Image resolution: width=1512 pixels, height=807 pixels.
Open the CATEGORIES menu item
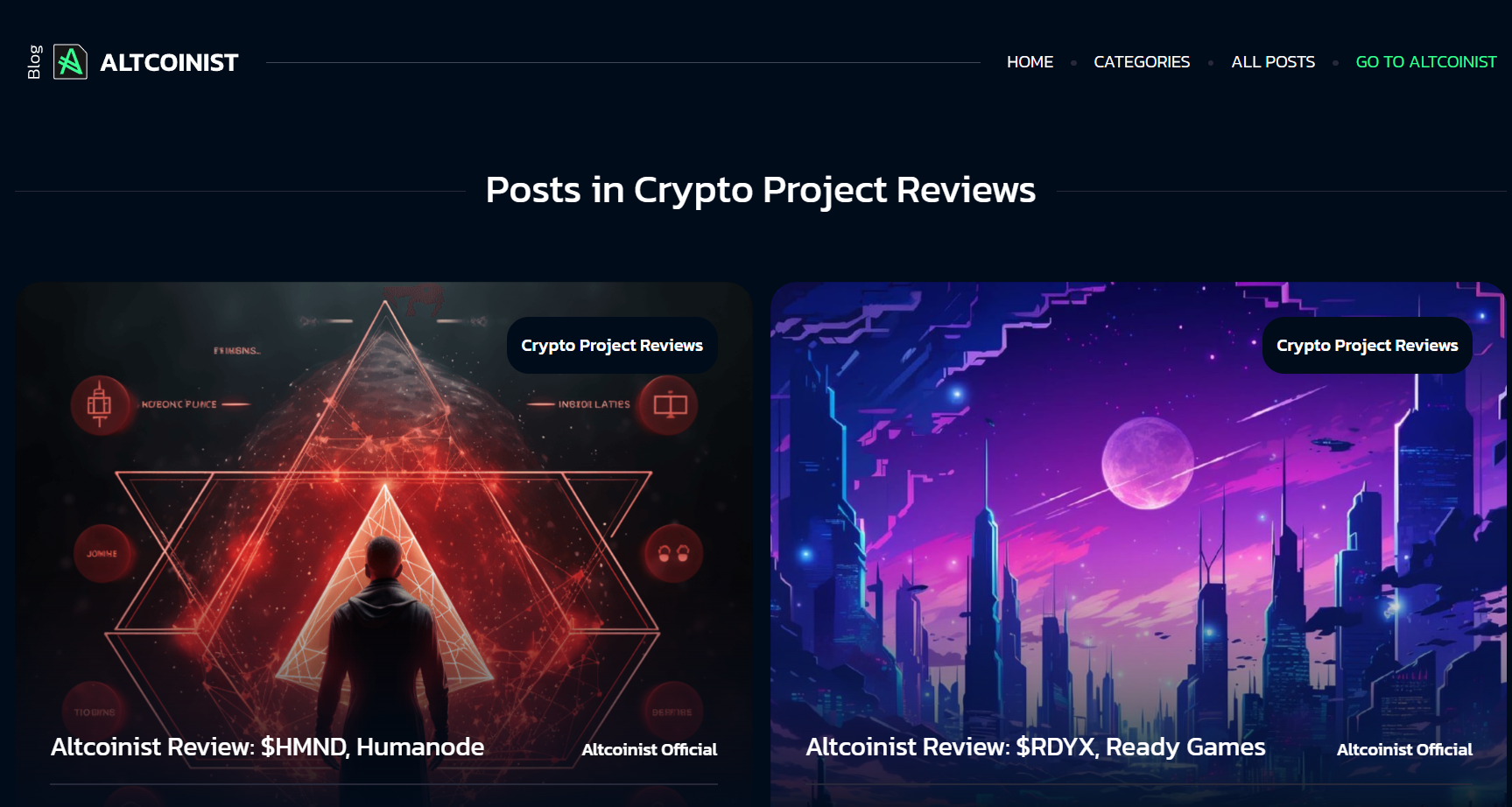(x=1142, y=62)
